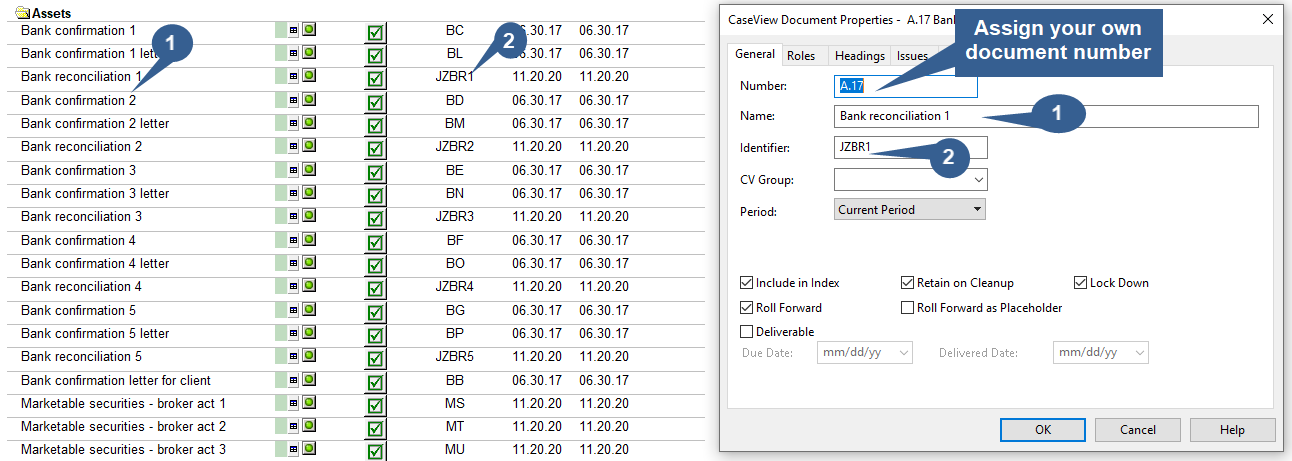The height and width of the screenshot is (461, 1292).
Task: Click the document icon for Bank reconciliation 4
Action: coord(294,286)
